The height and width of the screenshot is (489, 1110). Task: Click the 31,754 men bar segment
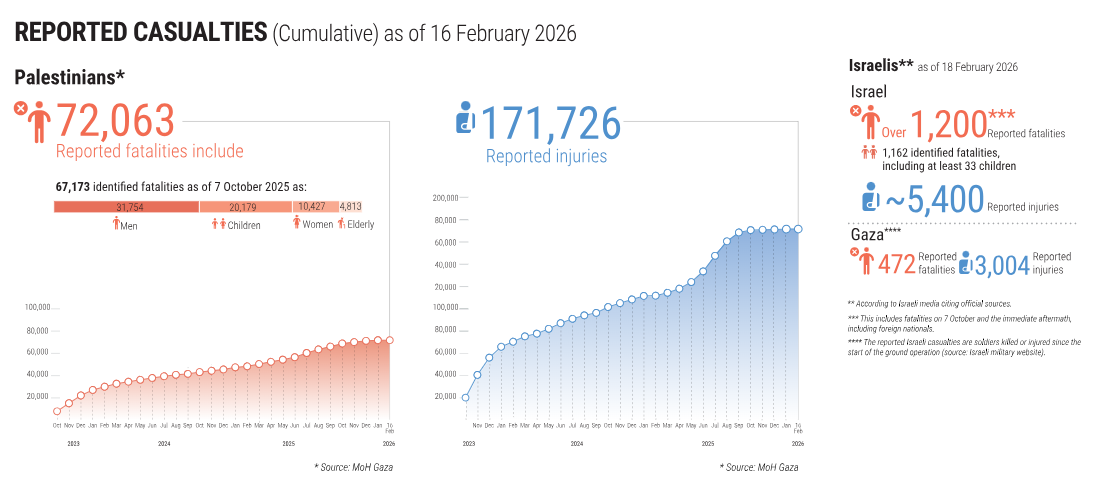click(126, 206)
